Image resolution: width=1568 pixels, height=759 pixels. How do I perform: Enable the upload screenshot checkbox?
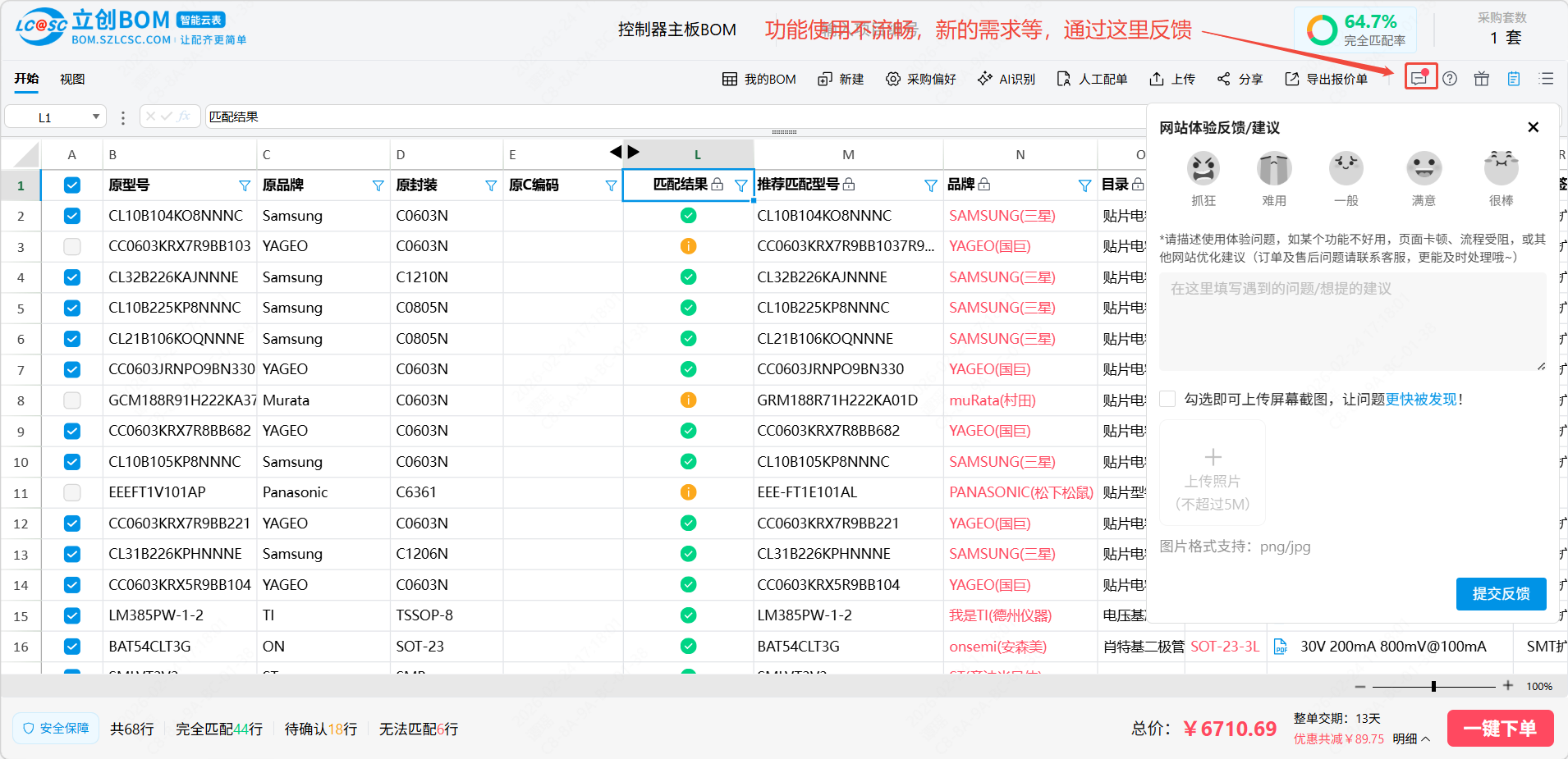click(1167, 400)
